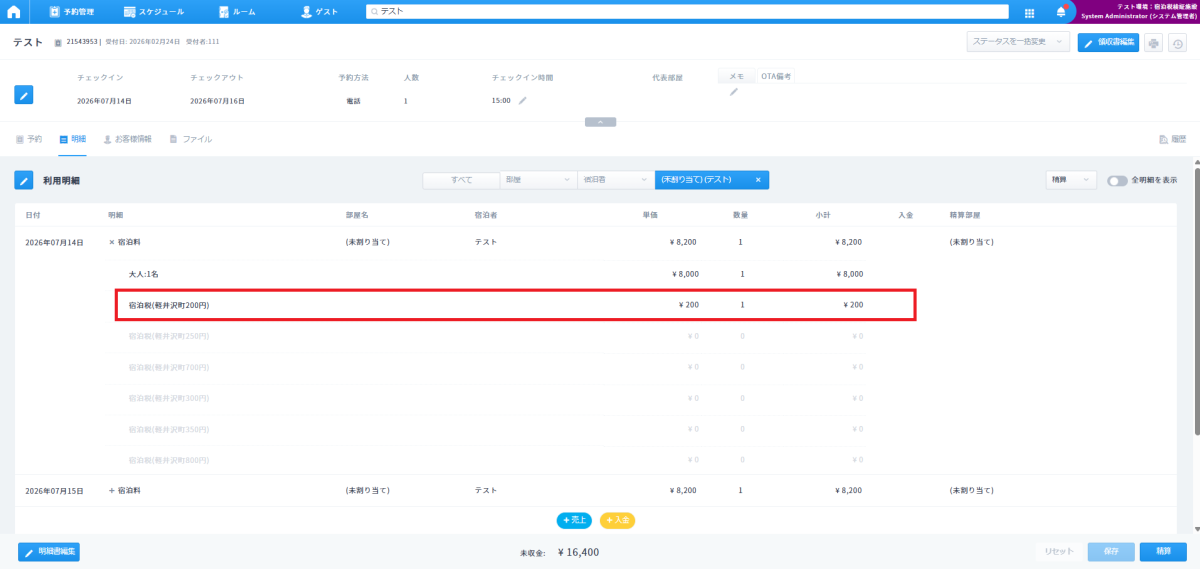Open the notifications bell
The height and width of the screenshot is (569, 1200).
[1060, 12]
